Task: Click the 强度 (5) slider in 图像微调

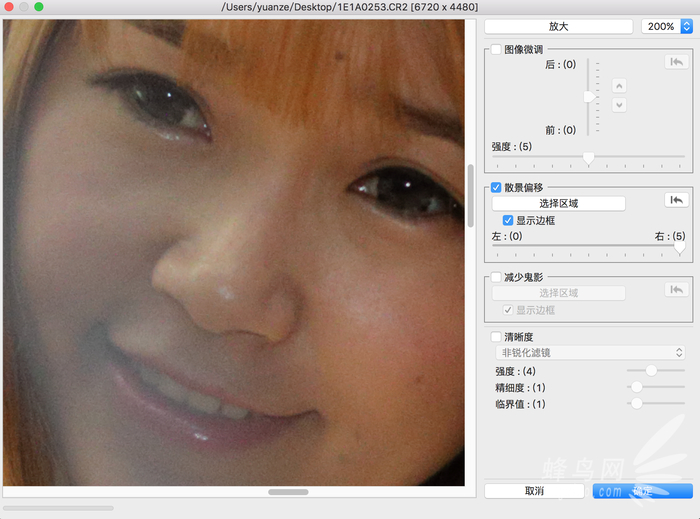Action: 588,157
